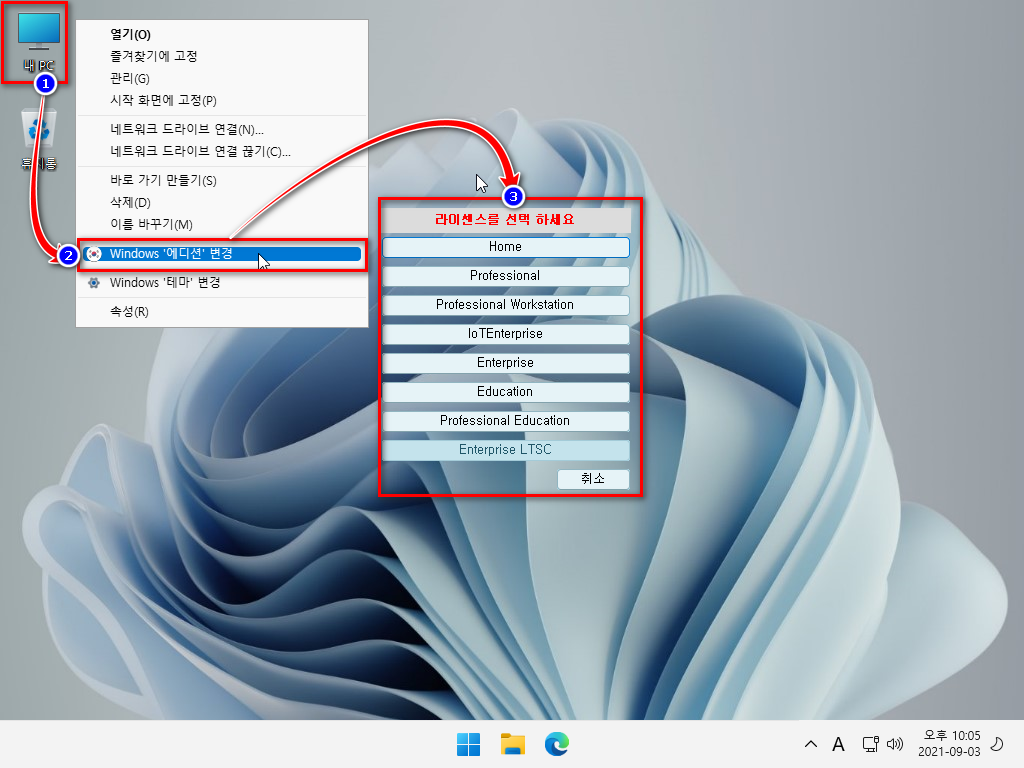Select the Enterprise LTSC license button

click(x=505, y=450)
